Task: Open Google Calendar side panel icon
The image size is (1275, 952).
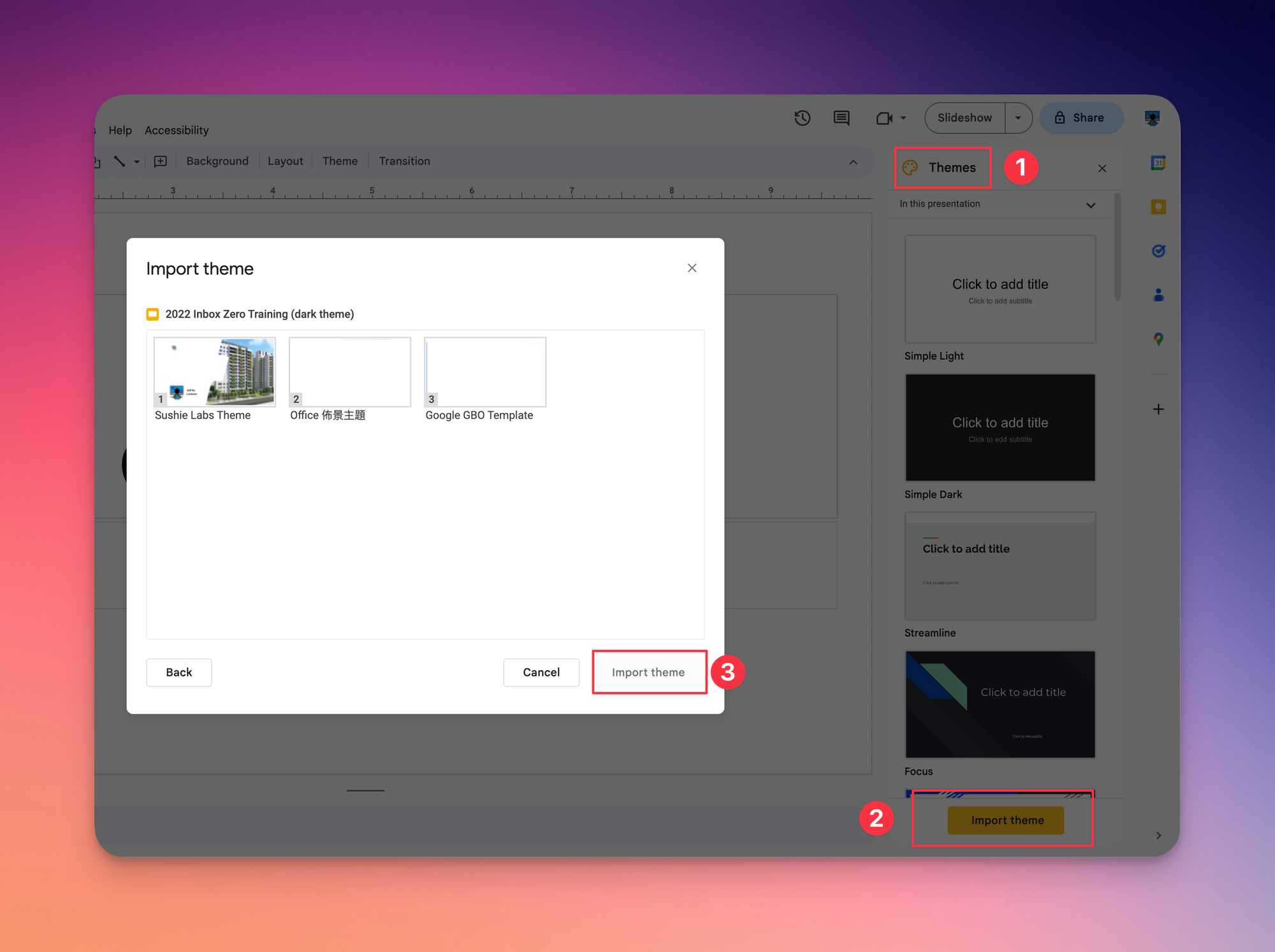Action: (1158, 163)
